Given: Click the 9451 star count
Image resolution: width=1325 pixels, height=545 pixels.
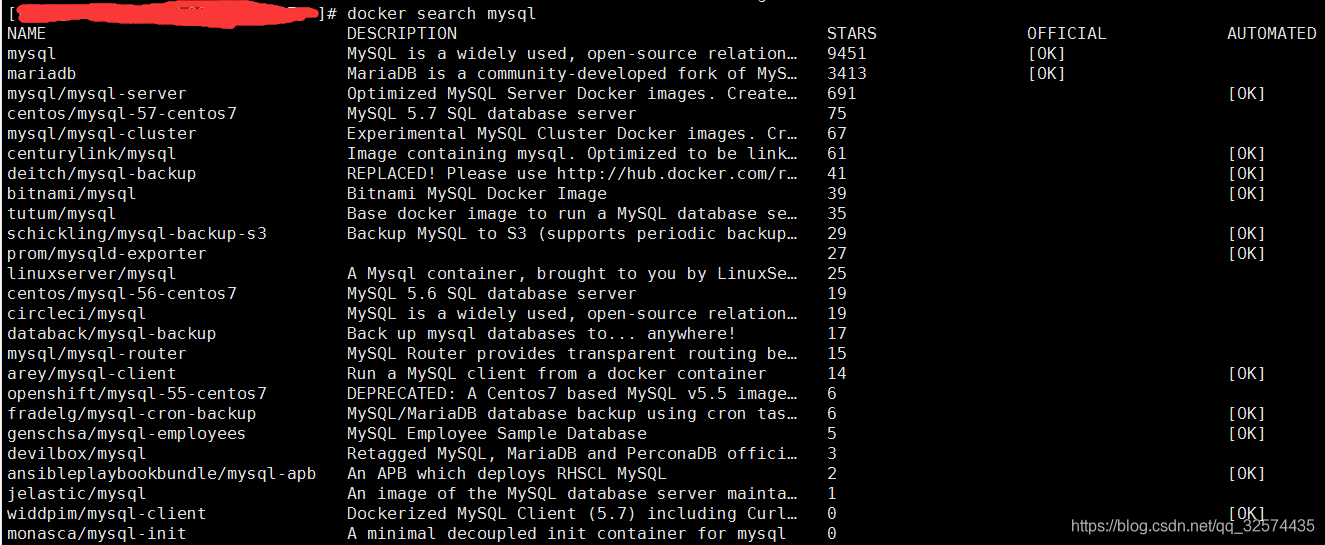Looking at the screenshot, I should tap(847, 54).
